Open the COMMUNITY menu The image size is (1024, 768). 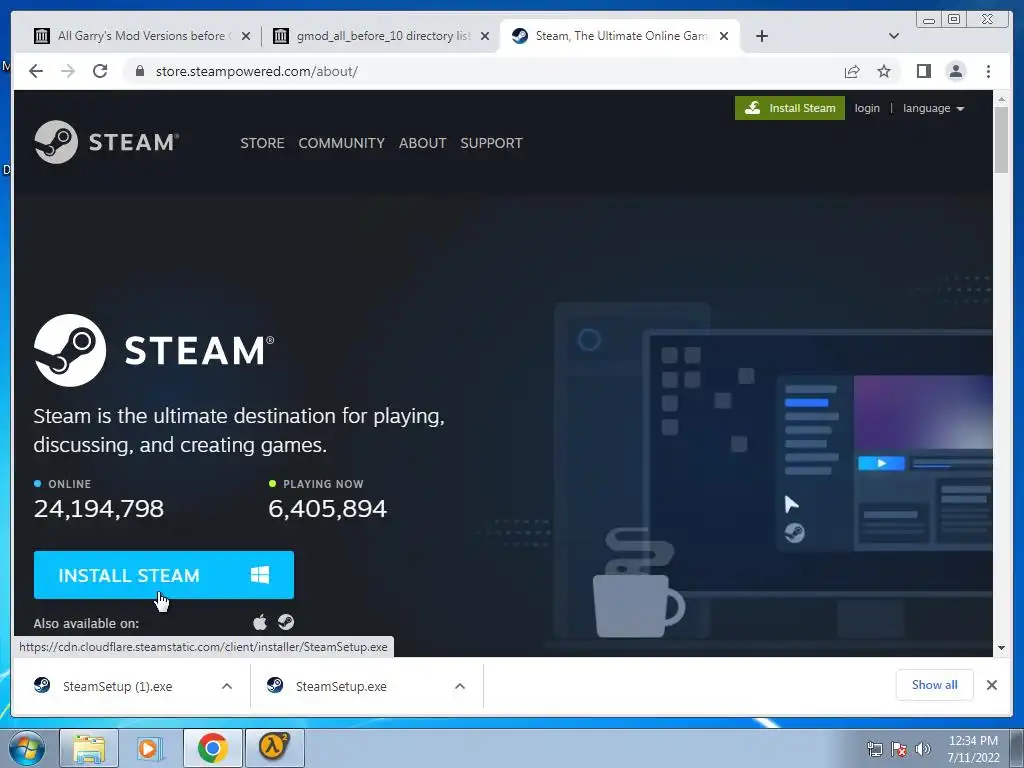[342, 143]
